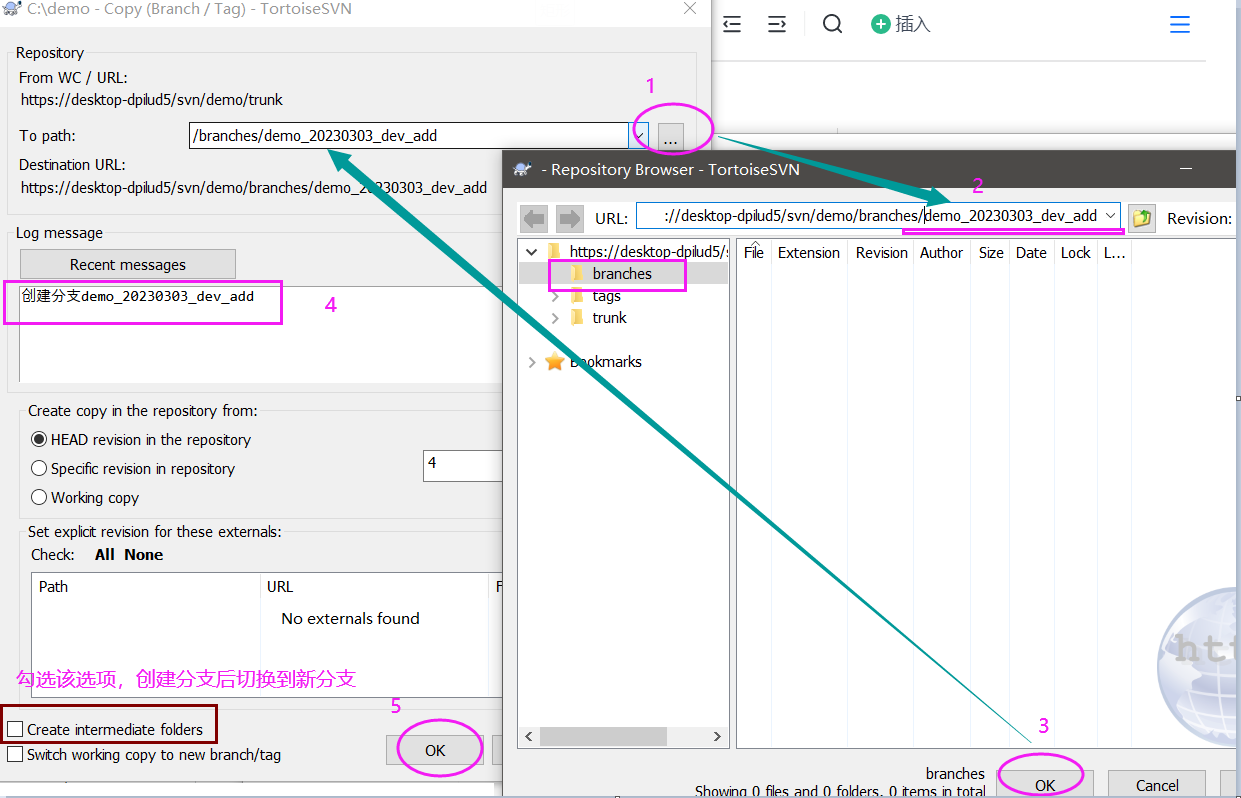This screenshot has width=1241, height=798.
Task: Select the trunk folder in the tree
Action: click(x=609, y=317)
